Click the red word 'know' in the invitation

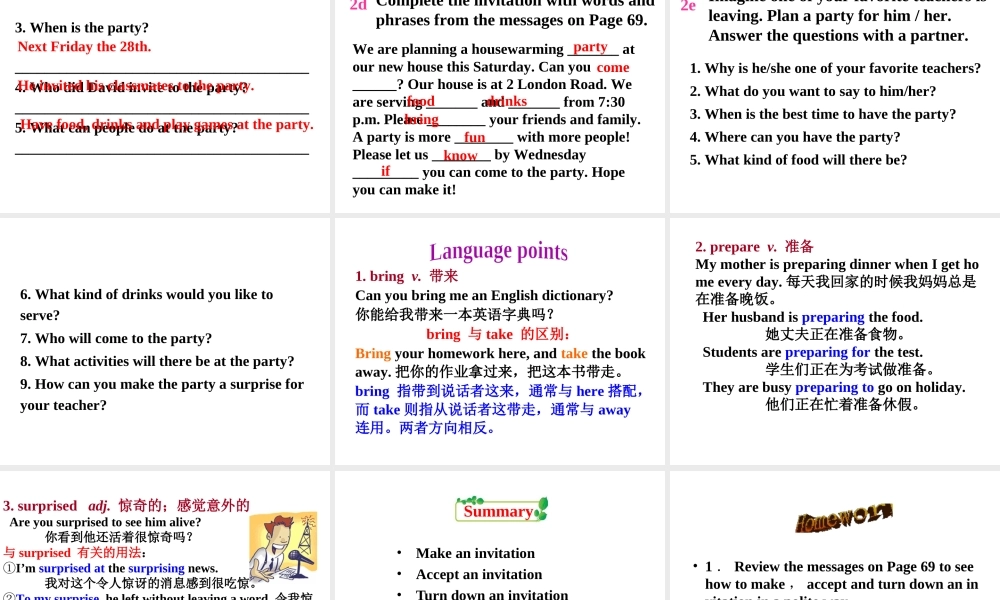click(x=460, y=155)
